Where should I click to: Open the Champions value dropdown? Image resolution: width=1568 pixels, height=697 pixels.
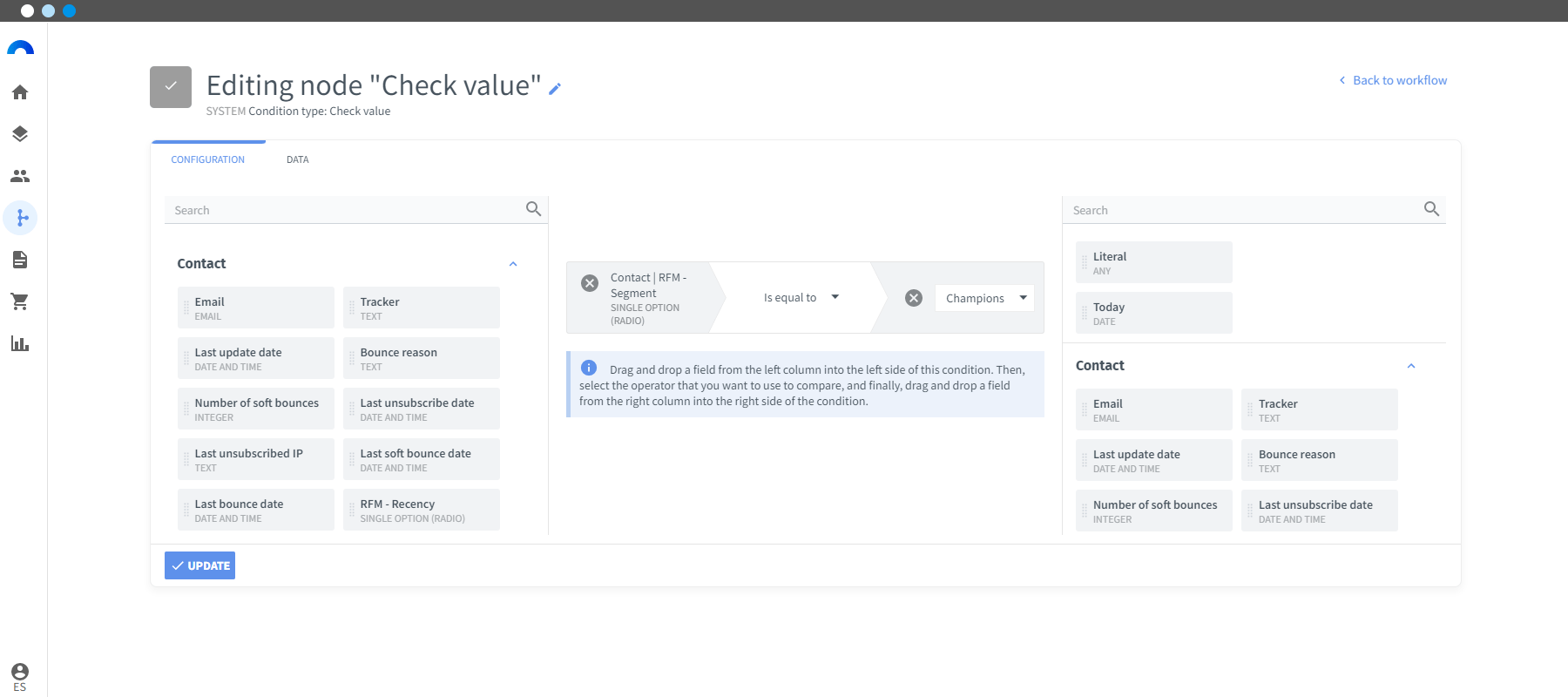[984, 298]
